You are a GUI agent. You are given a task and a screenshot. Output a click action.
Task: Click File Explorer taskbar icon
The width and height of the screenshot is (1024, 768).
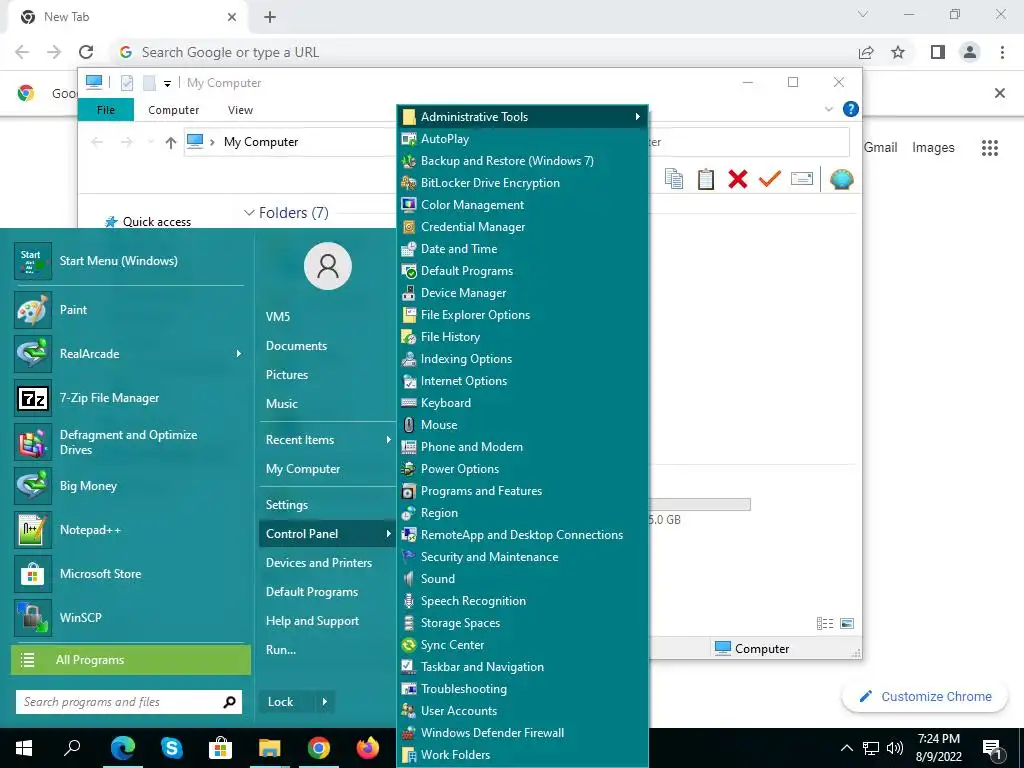coord(269,748)
